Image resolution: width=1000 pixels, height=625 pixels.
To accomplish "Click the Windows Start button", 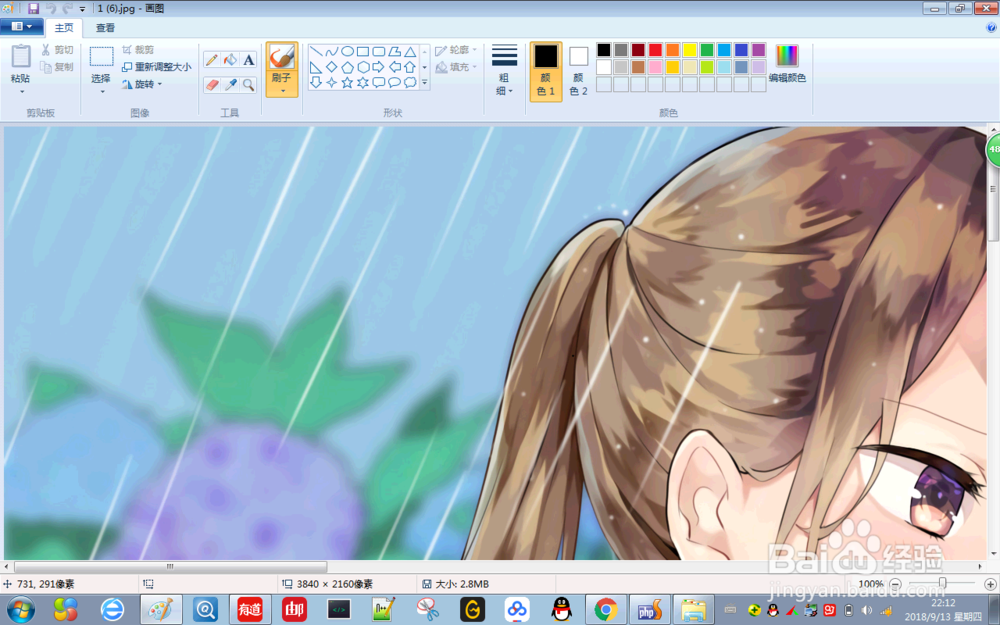I will (21, 610).
